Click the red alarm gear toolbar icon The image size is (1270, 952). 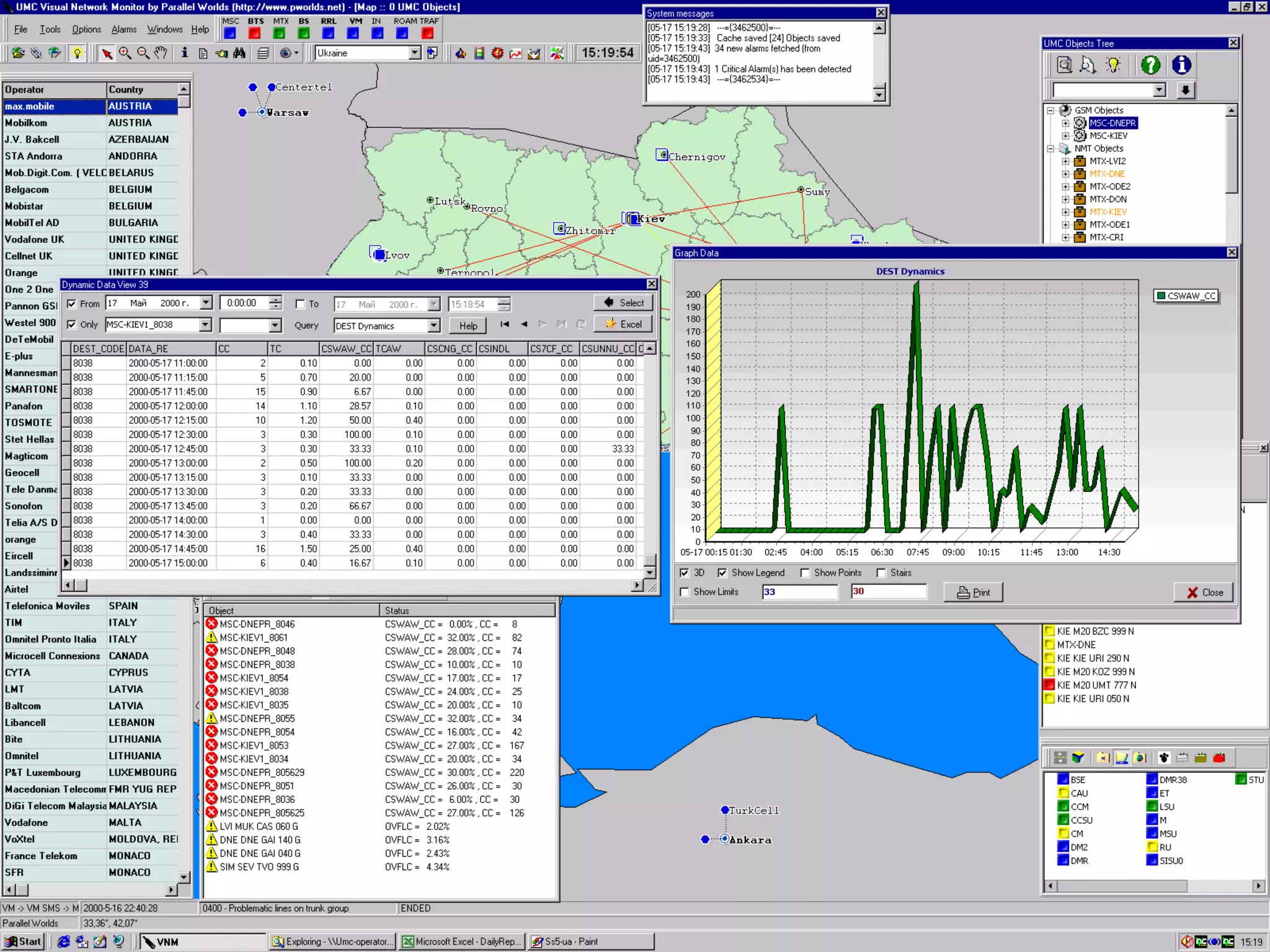[497, 53]
